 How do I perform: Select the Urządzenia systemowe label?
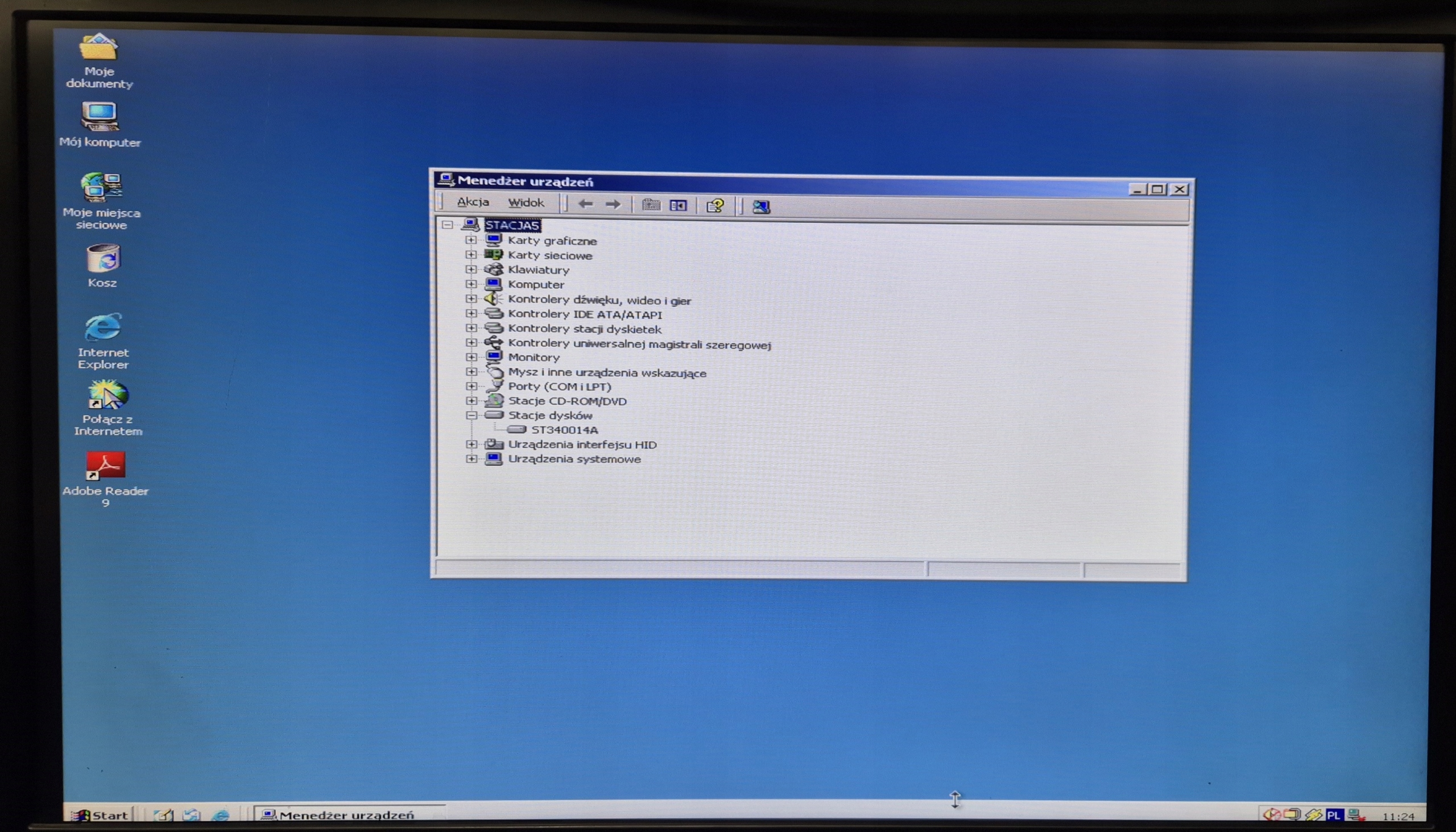(574, 459)
